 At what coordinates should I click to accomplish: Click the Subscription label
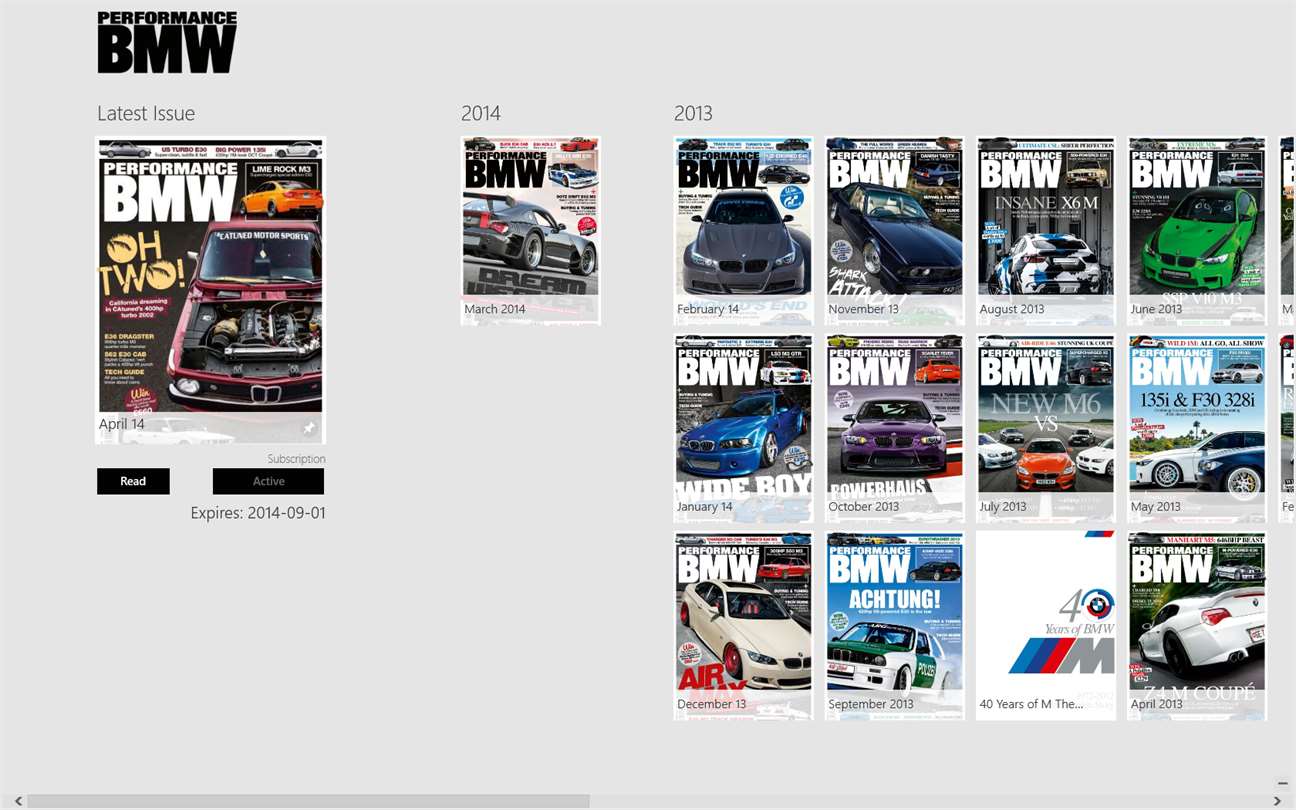click(x=296, y=459)
